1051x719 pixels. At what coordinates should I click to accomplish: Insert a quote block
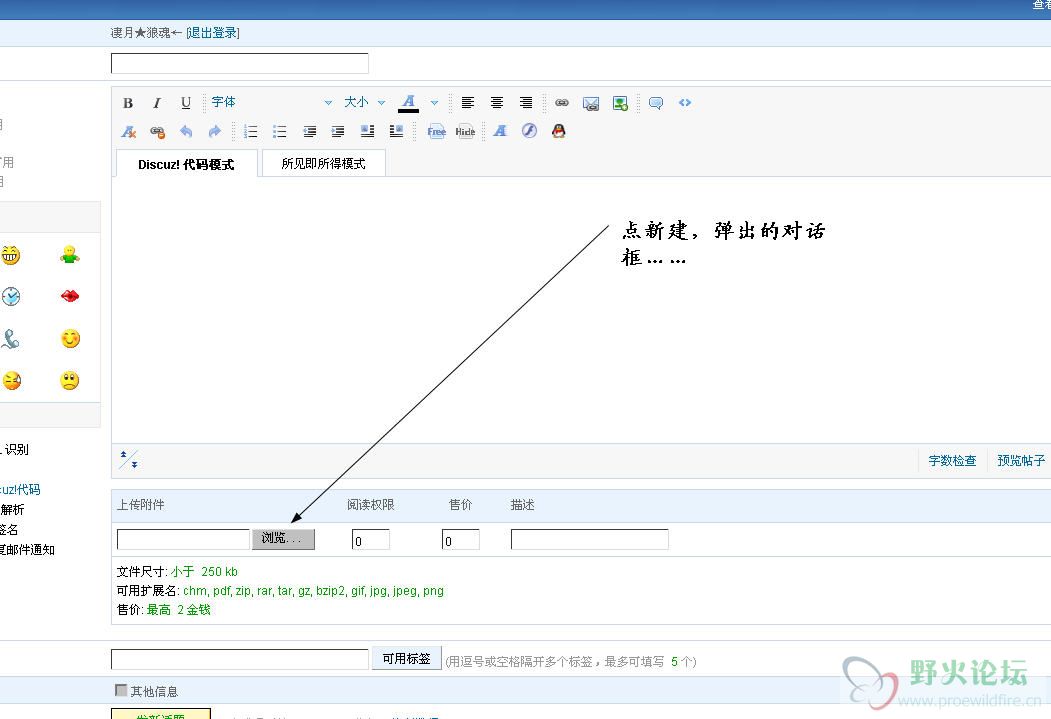[x=656, y=103]
